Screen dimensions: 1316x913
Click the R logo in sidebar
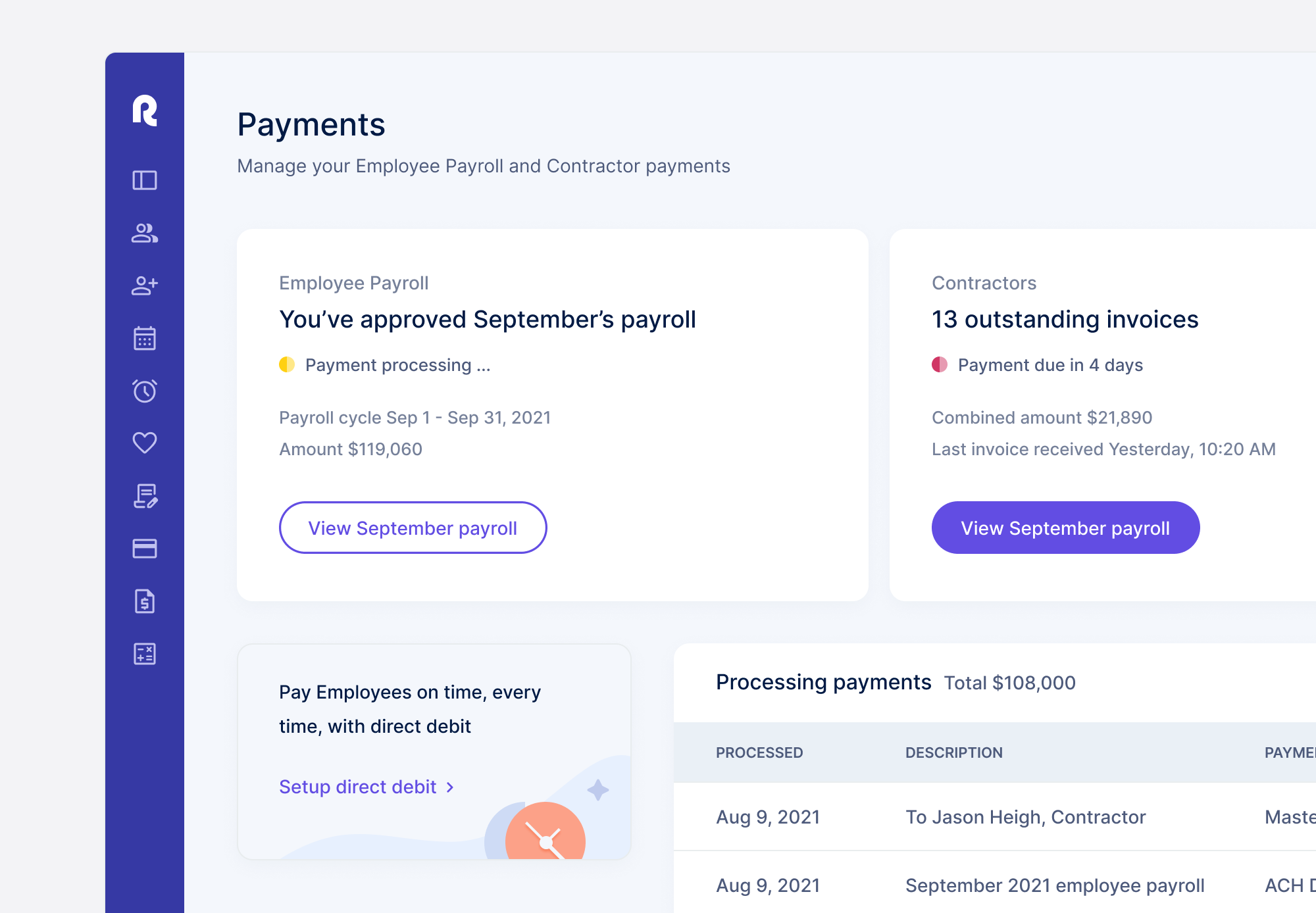click(x=145, y=110)
